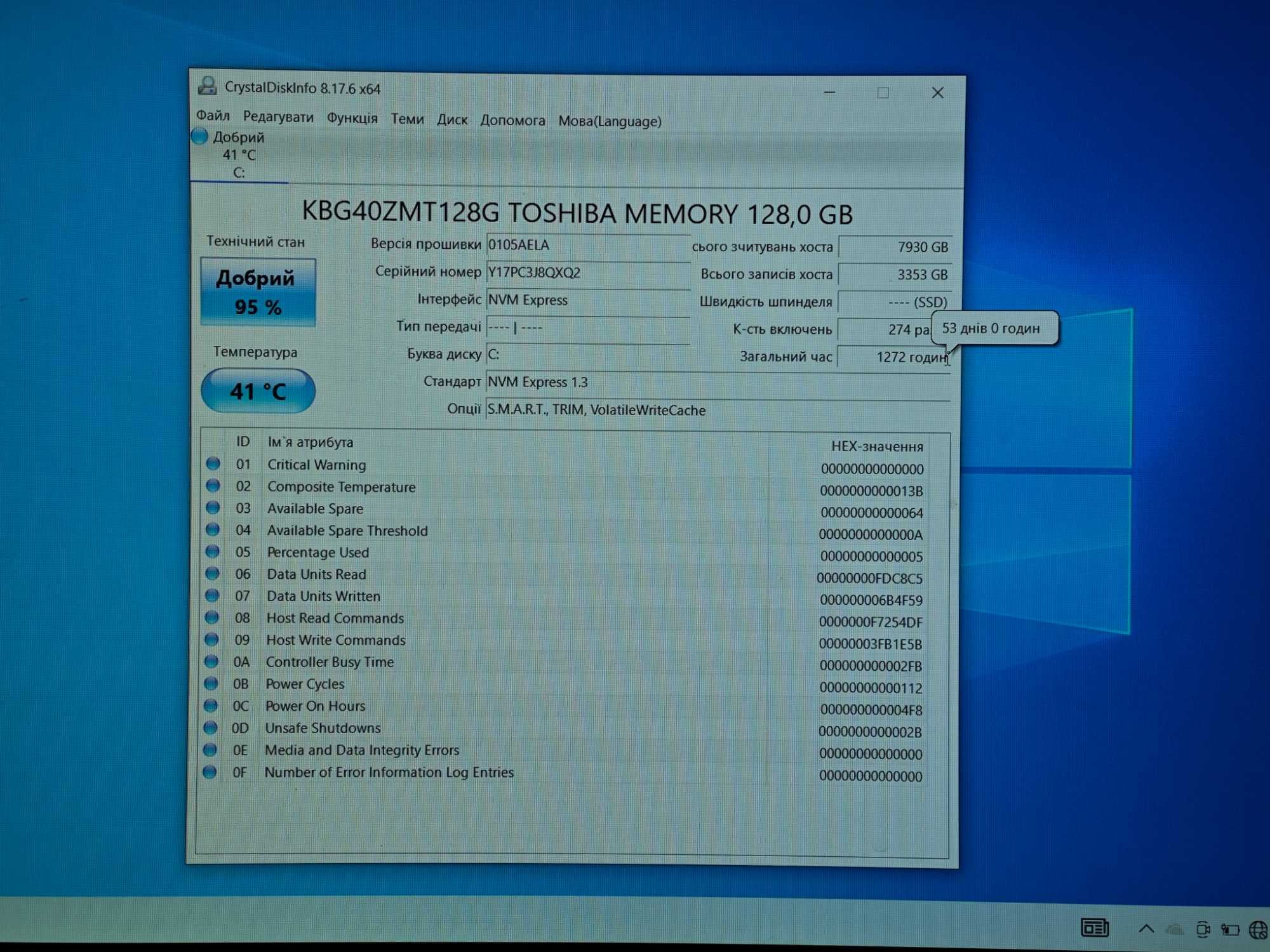Click status icon for Unsafe Shutdowns row

click(x=210, y=727)
